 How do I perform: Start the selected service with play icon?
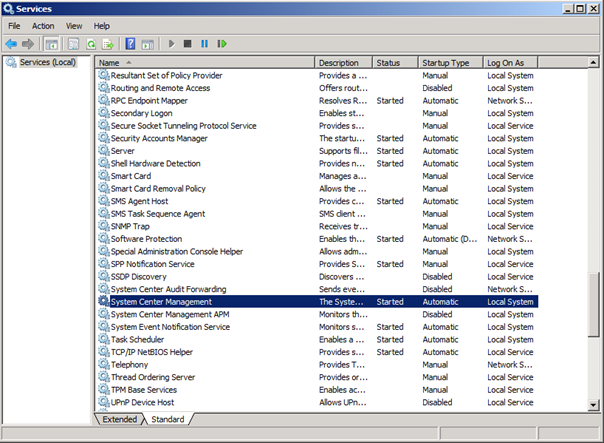coord(171,44)
